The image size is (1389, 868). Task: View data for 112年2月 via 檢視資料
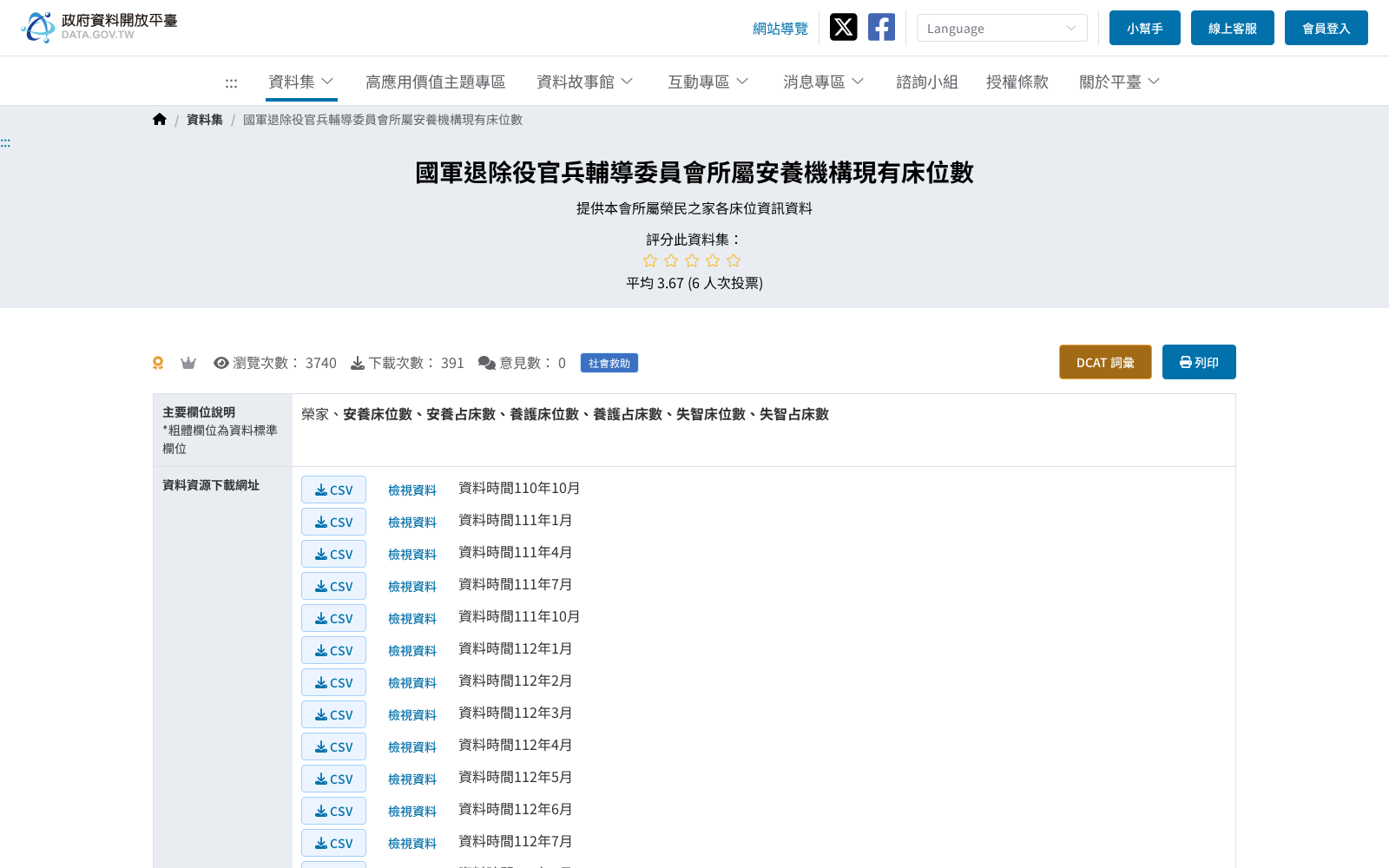(x=412, y=683)
